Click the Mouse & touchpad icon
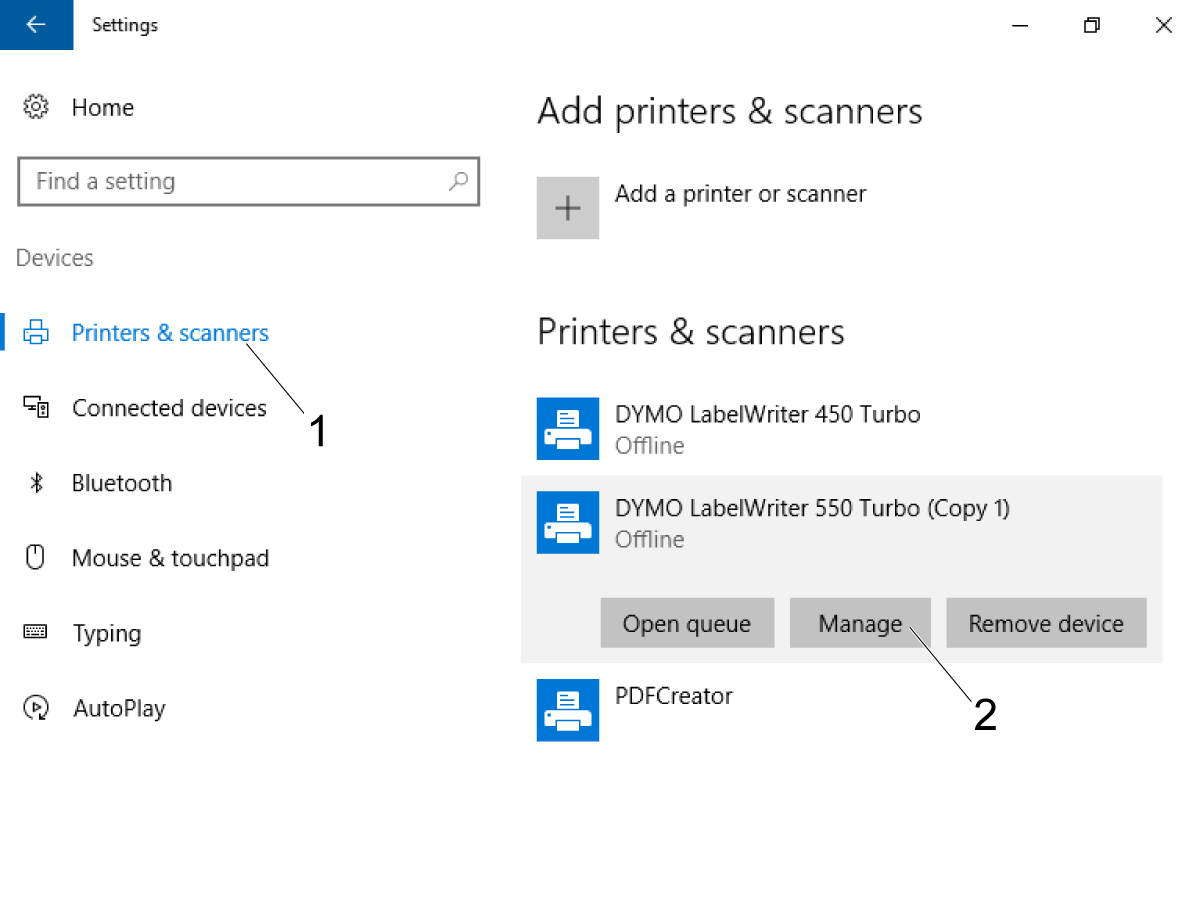 point(36,558)
